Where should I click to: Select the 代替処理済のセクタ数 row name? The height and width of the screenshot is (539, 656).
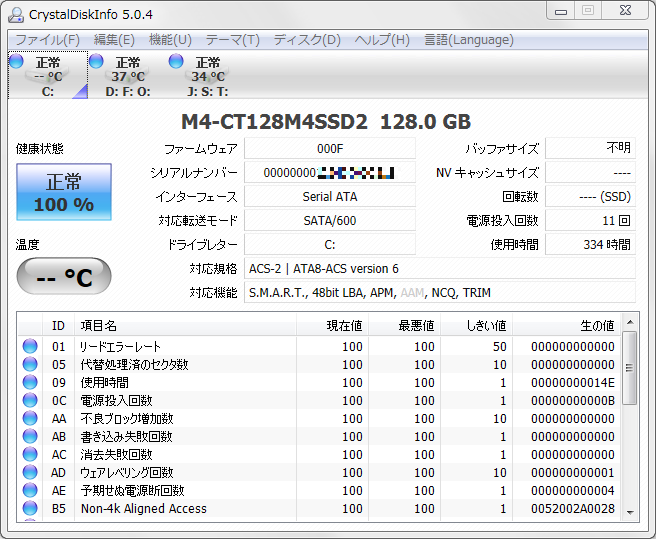(134, 364)
